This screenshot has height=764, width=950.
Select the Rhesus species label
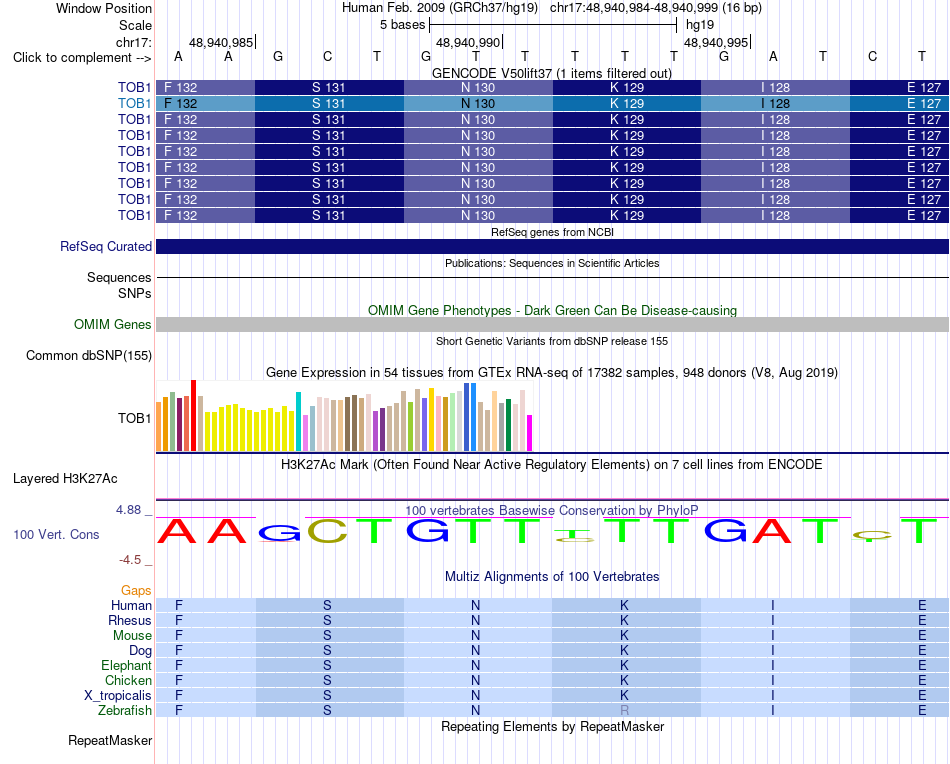130,620
